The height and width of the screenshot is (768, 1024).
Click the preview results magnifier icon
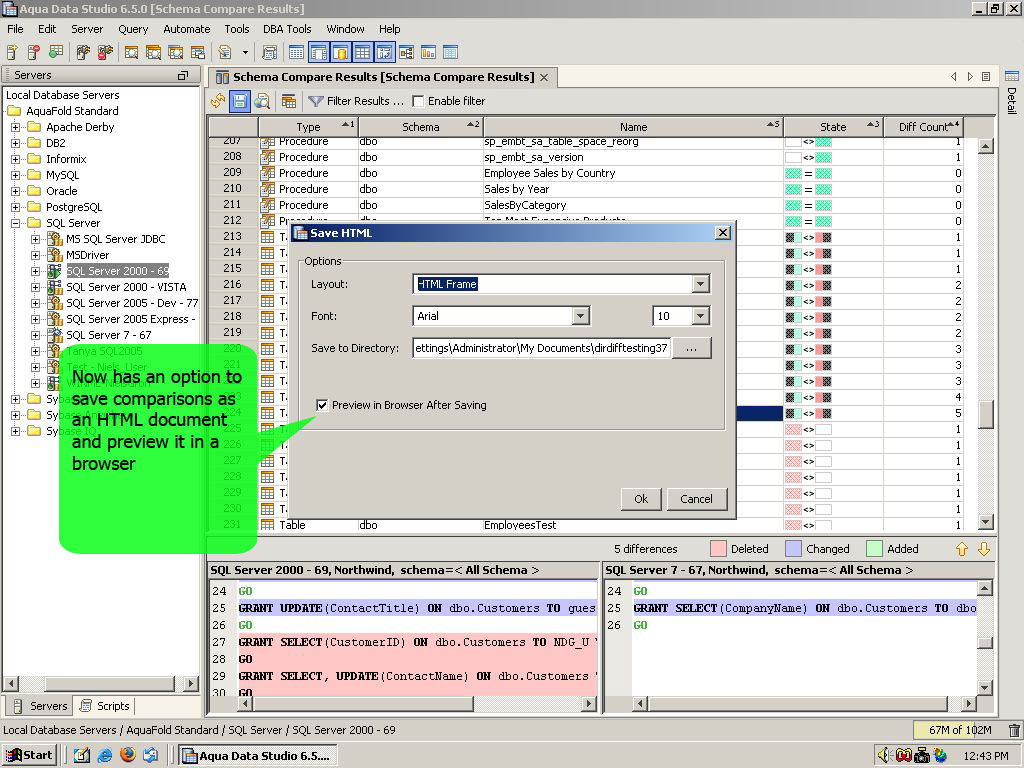pyautogui.click(x=262, y=101)
